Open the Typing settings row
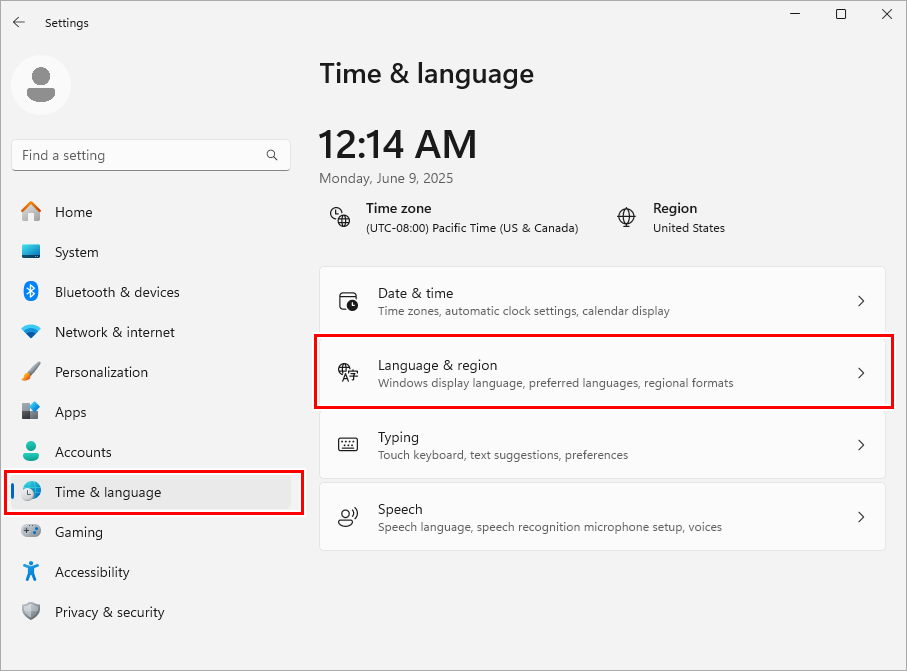Image resolution: width=907 pixels, height=671 pixels. tap(600, 444)
